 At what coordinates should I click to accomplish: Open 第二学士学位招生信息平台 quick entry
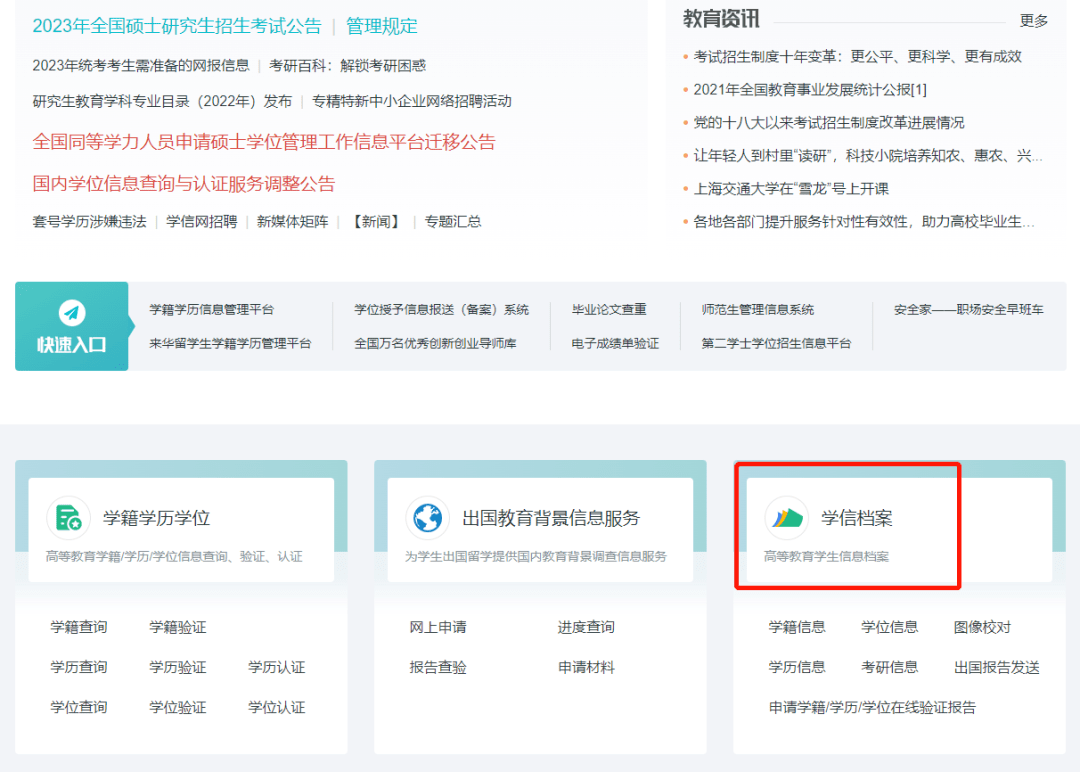pyautogui.click(x=776, y=343)
